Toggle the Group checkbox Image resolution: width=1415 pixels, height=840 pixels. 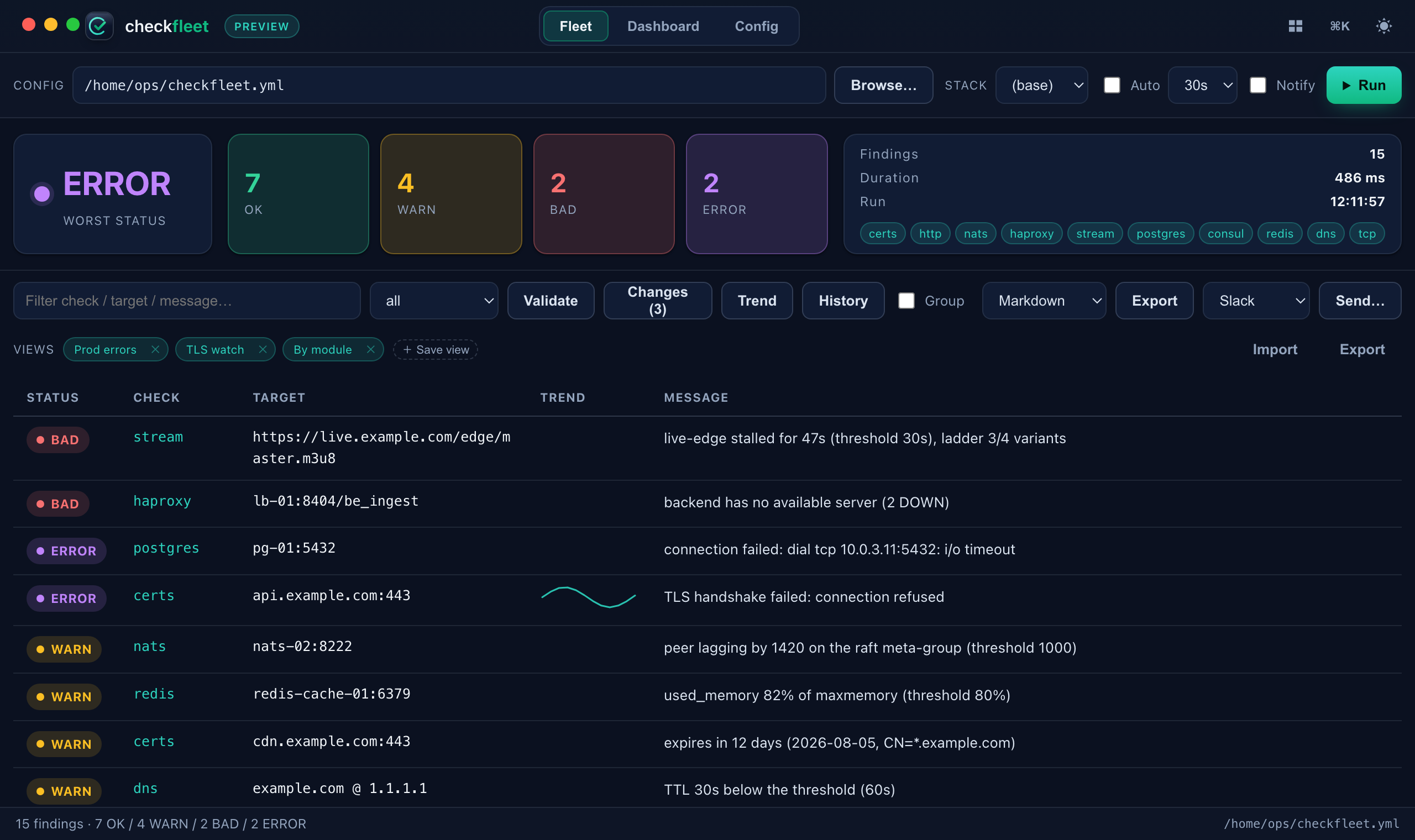(x=906, y=301)
